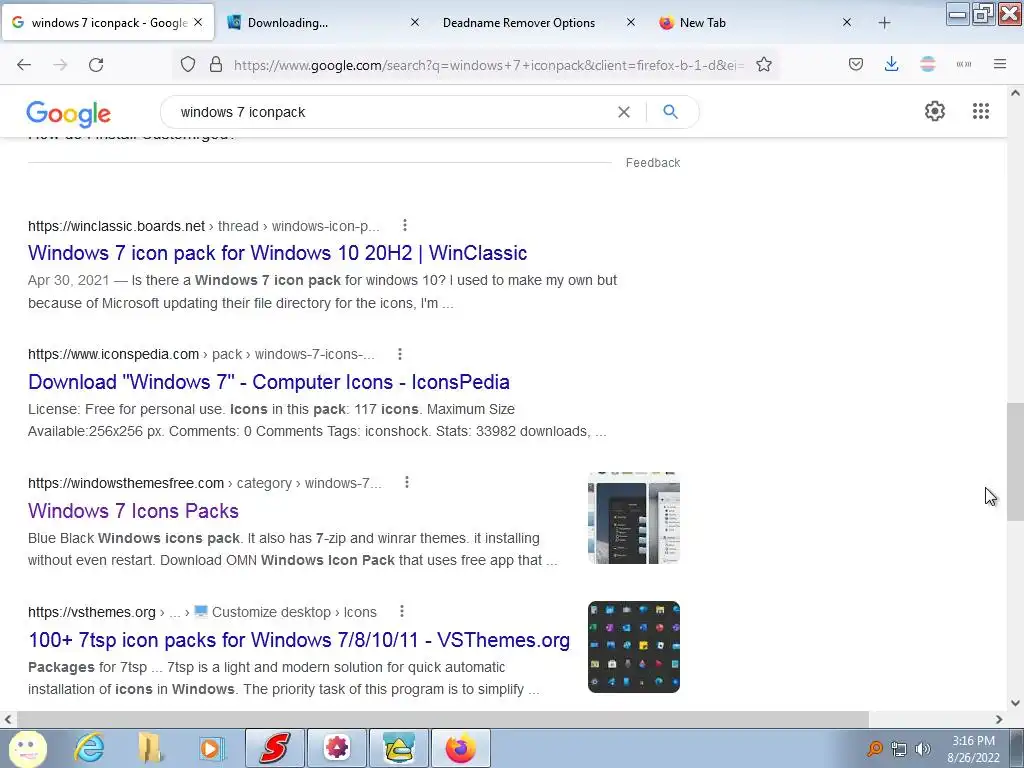Open the Deadname Remover extension icon
This screenshot has height=768, width=1024.
pyautogui.click(x=927, y=65)
